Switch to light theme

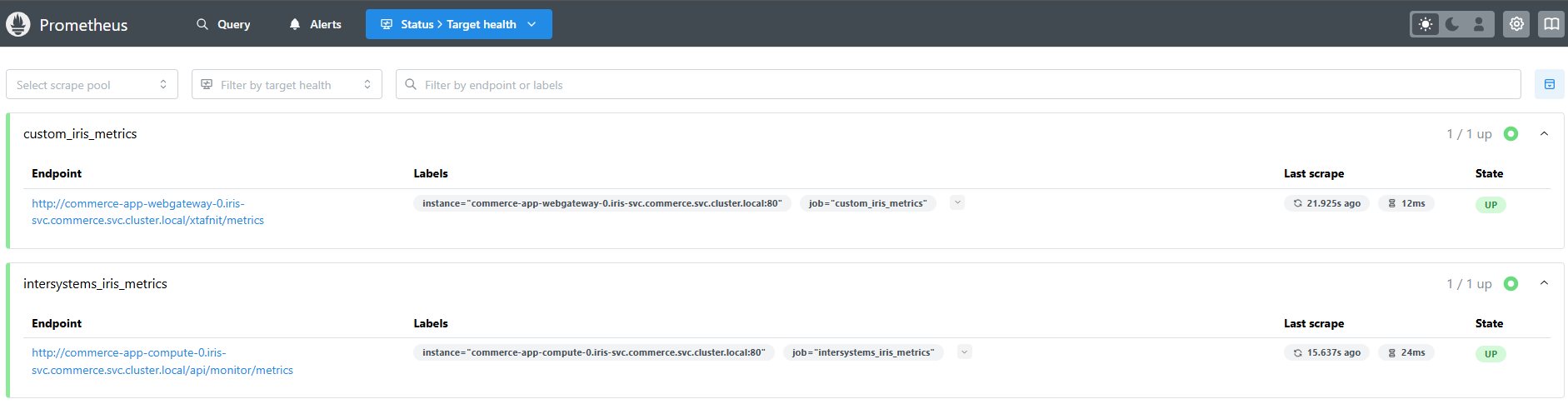pos(1426,24)
